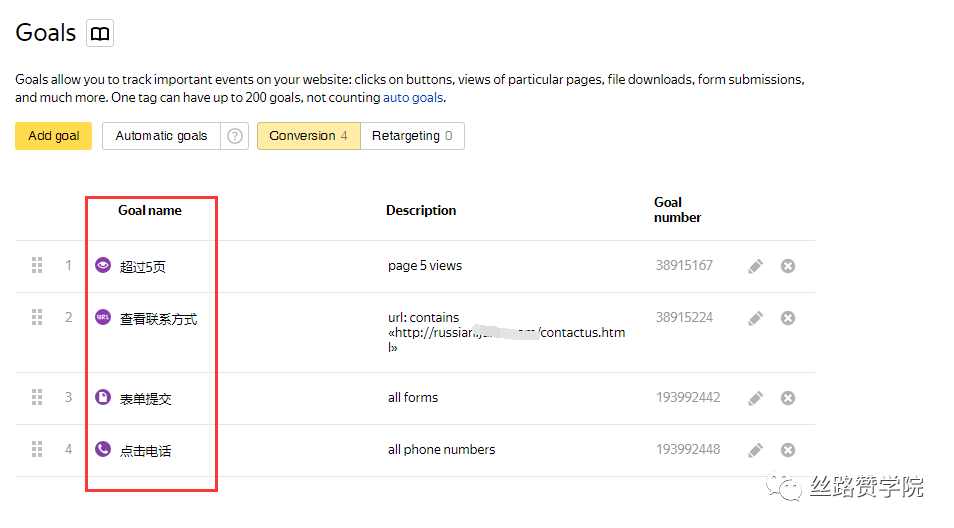
Task: Open the Goals documentation book icon
Action: click(x=100, y=33)
